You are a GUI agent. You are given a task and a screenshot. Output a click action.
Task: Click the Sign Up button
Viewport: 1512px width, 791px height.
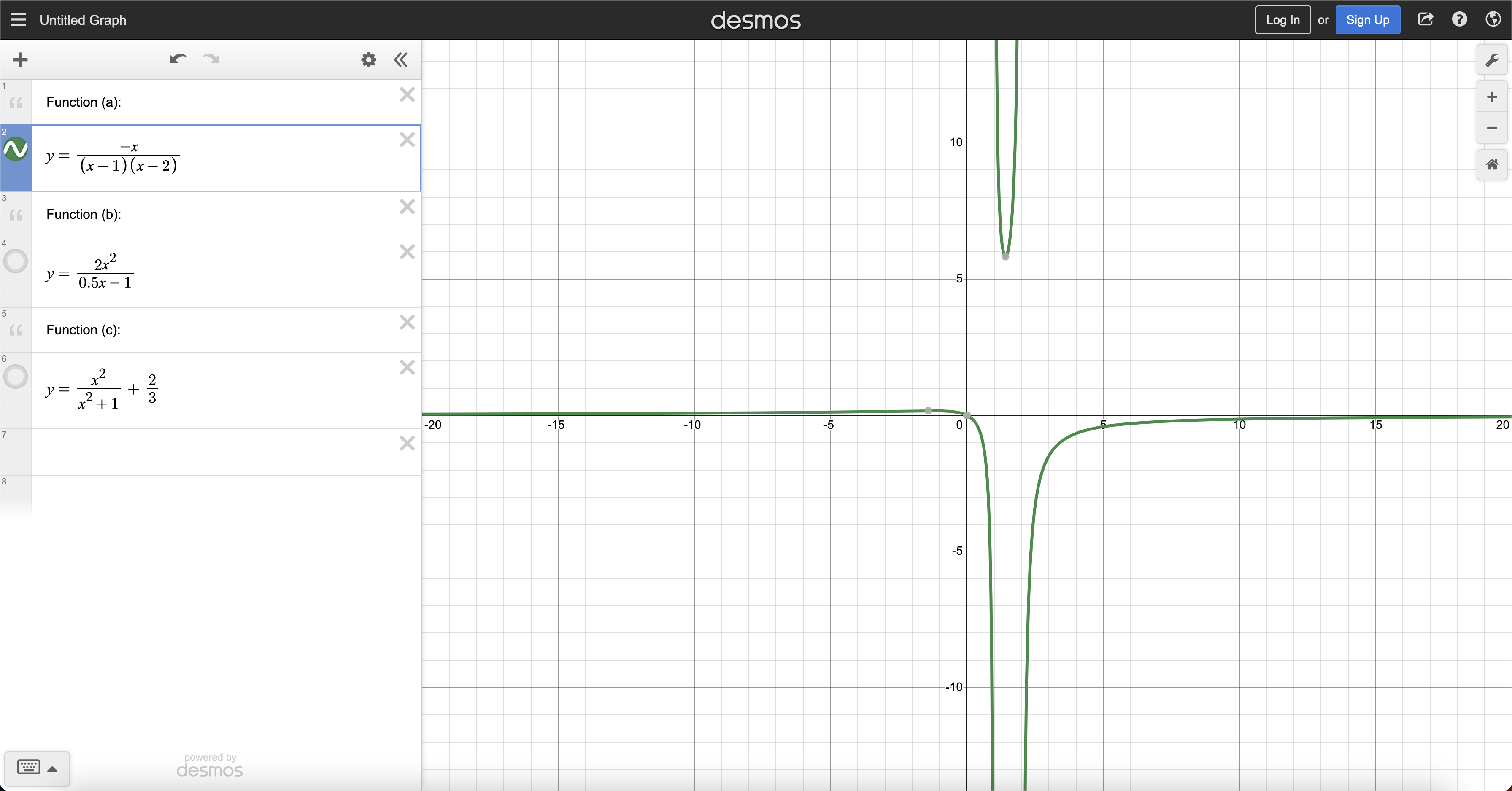(1368, 19)
